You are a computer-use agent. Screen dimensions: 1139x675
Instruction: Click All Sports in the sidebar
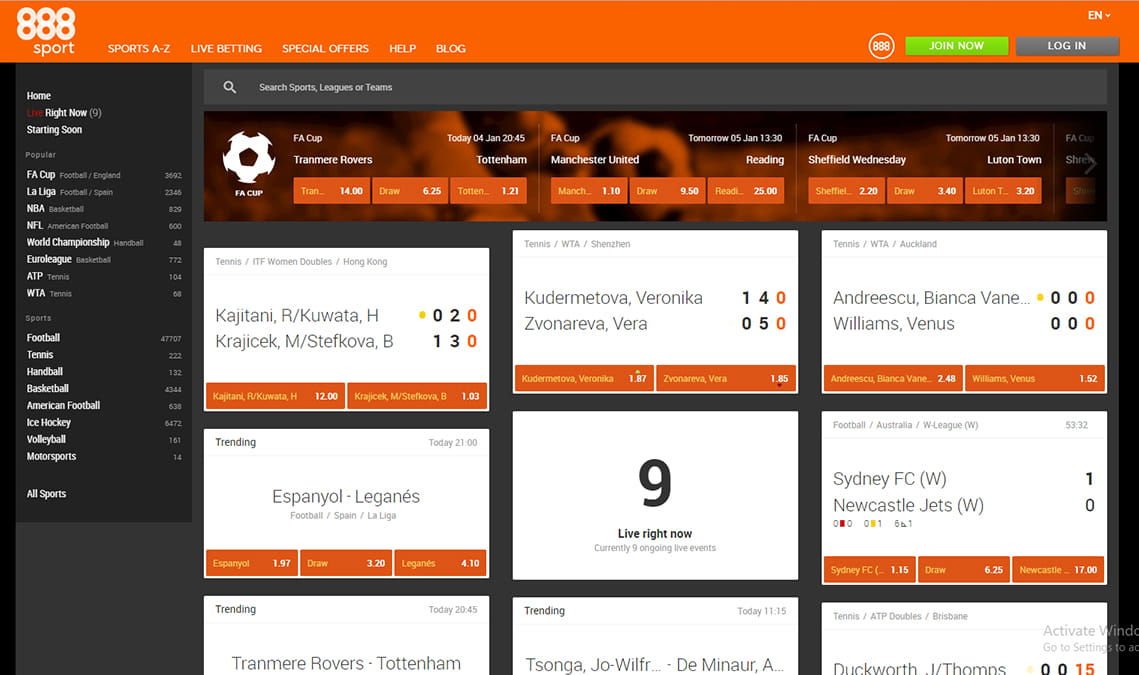pyautogui.click(x=46, y=494)
